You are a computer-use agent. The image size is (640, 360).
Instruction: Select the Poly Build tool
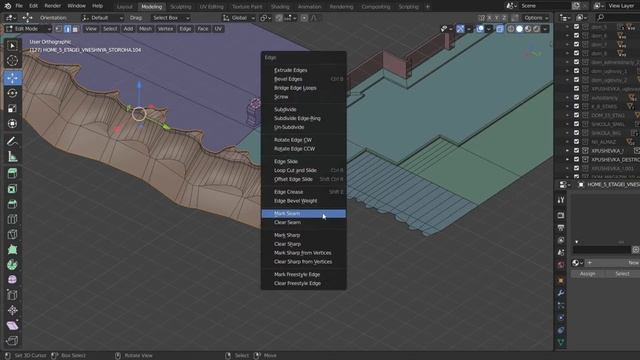tap(12, 249)
